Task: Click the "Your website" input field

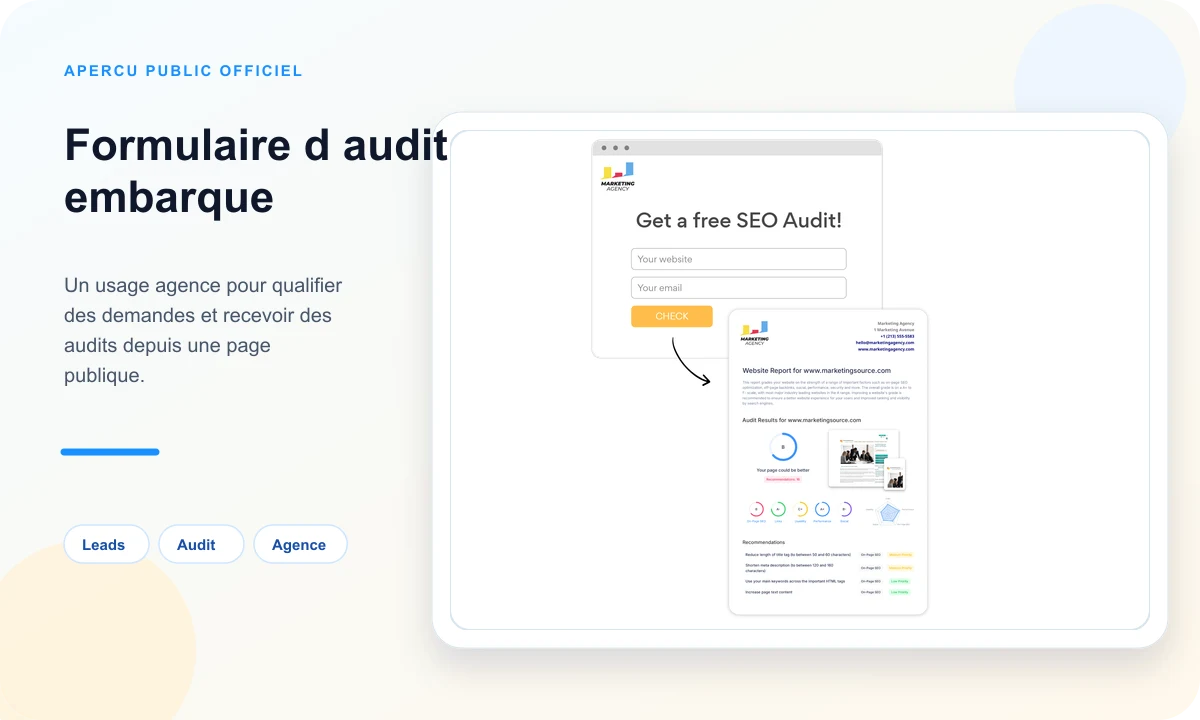Action: click(738, 259)
